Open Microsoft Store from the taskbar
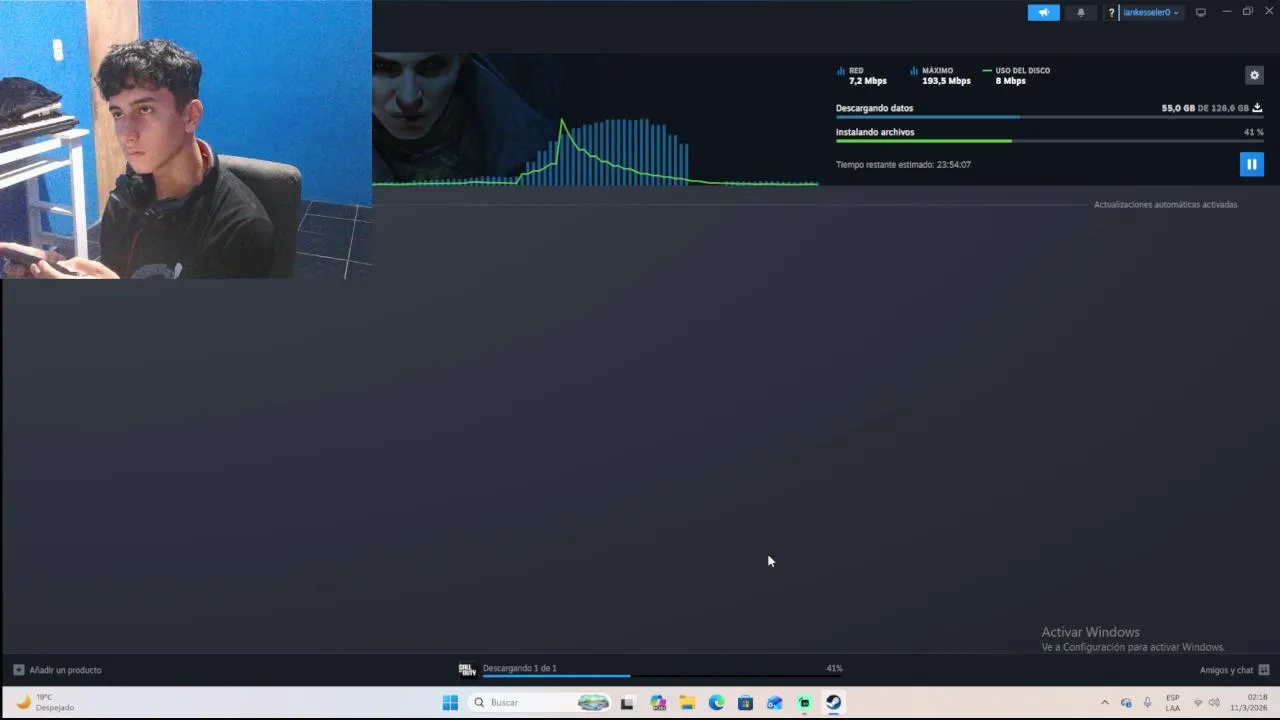 coord(745,703)
